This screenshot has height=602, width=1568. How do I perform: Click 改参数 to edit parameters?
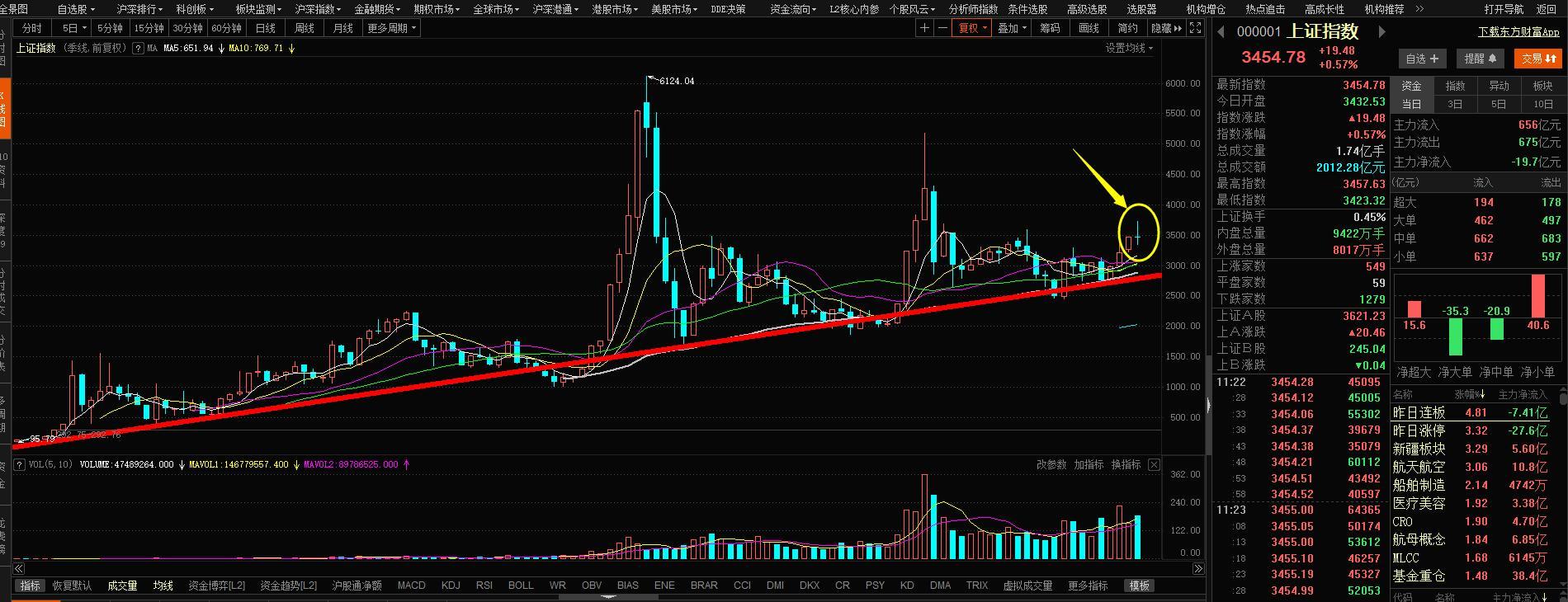tap(1051, 465)
